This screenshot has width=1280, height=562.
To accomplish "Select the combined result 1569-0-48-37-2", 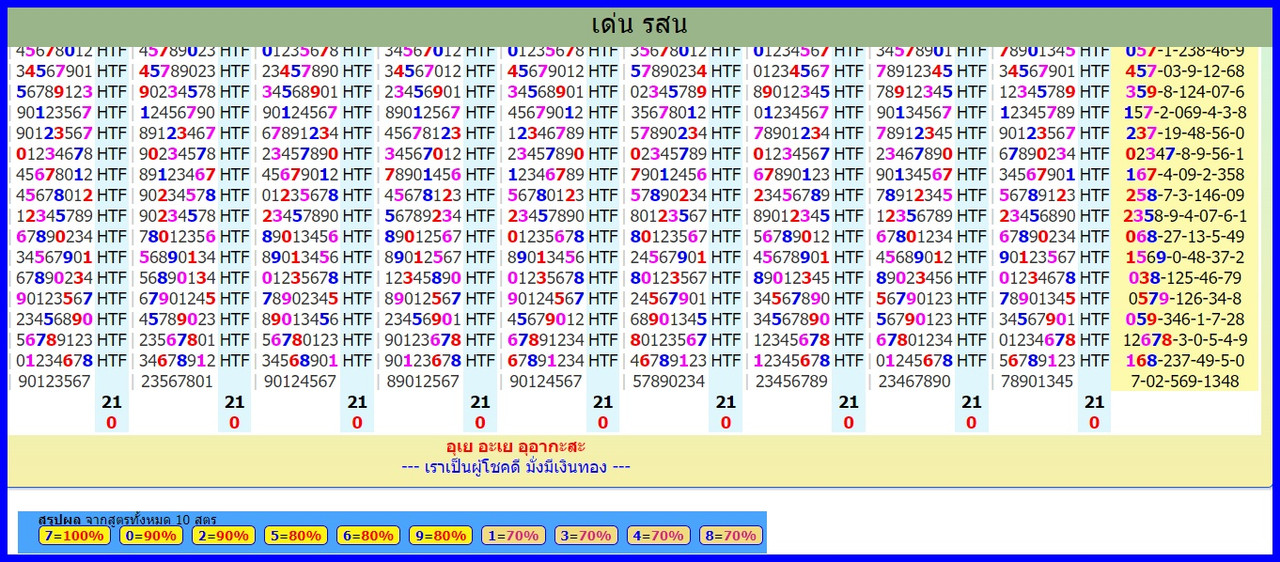I will coord(1185,257).
